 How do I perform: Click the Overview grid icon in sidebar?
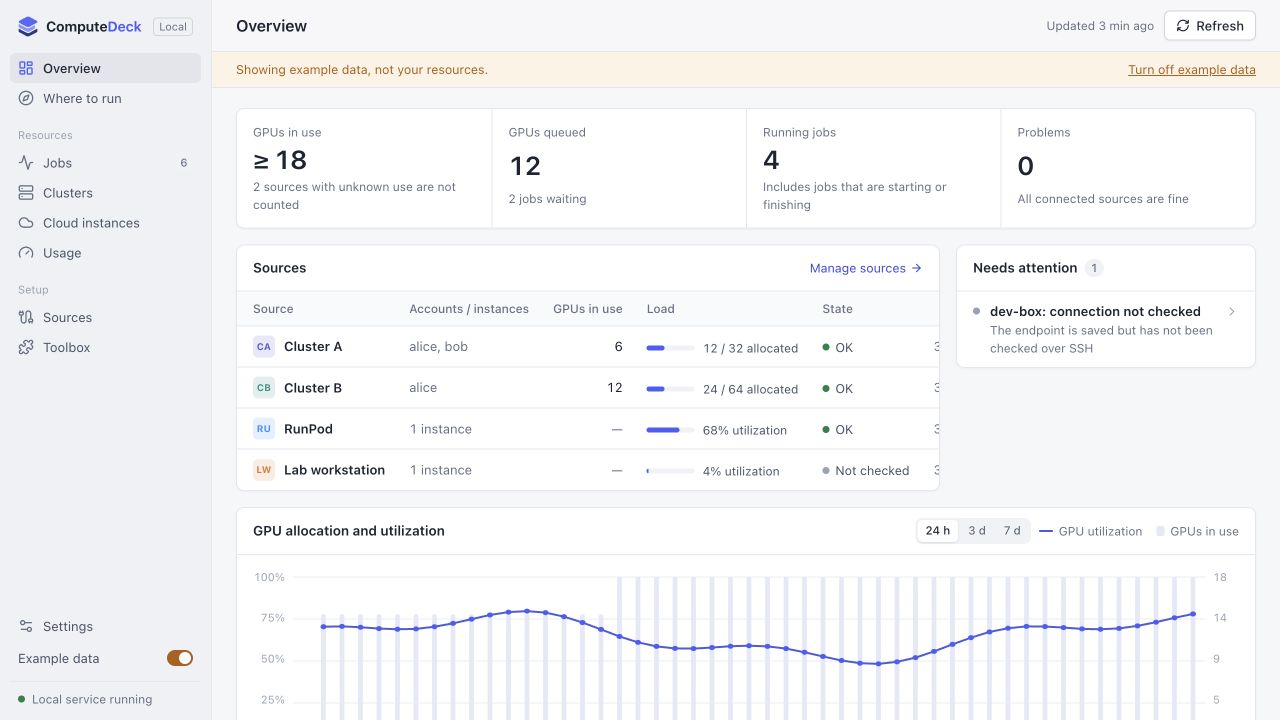coord(26,68)
